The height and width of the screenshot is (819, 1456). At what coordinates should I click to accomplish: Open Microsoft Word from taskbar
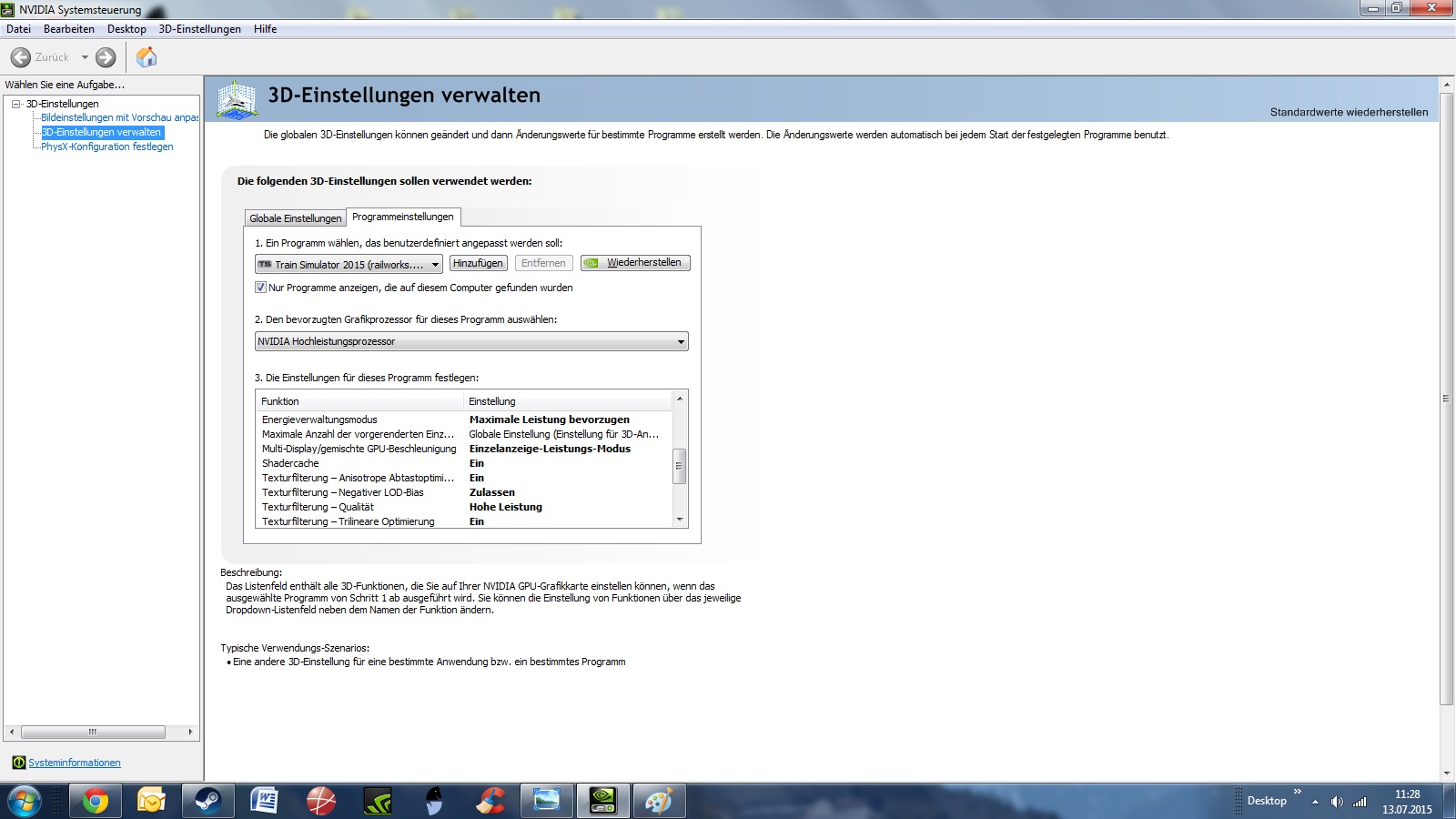pyautogui.click(x=264, y=801)
